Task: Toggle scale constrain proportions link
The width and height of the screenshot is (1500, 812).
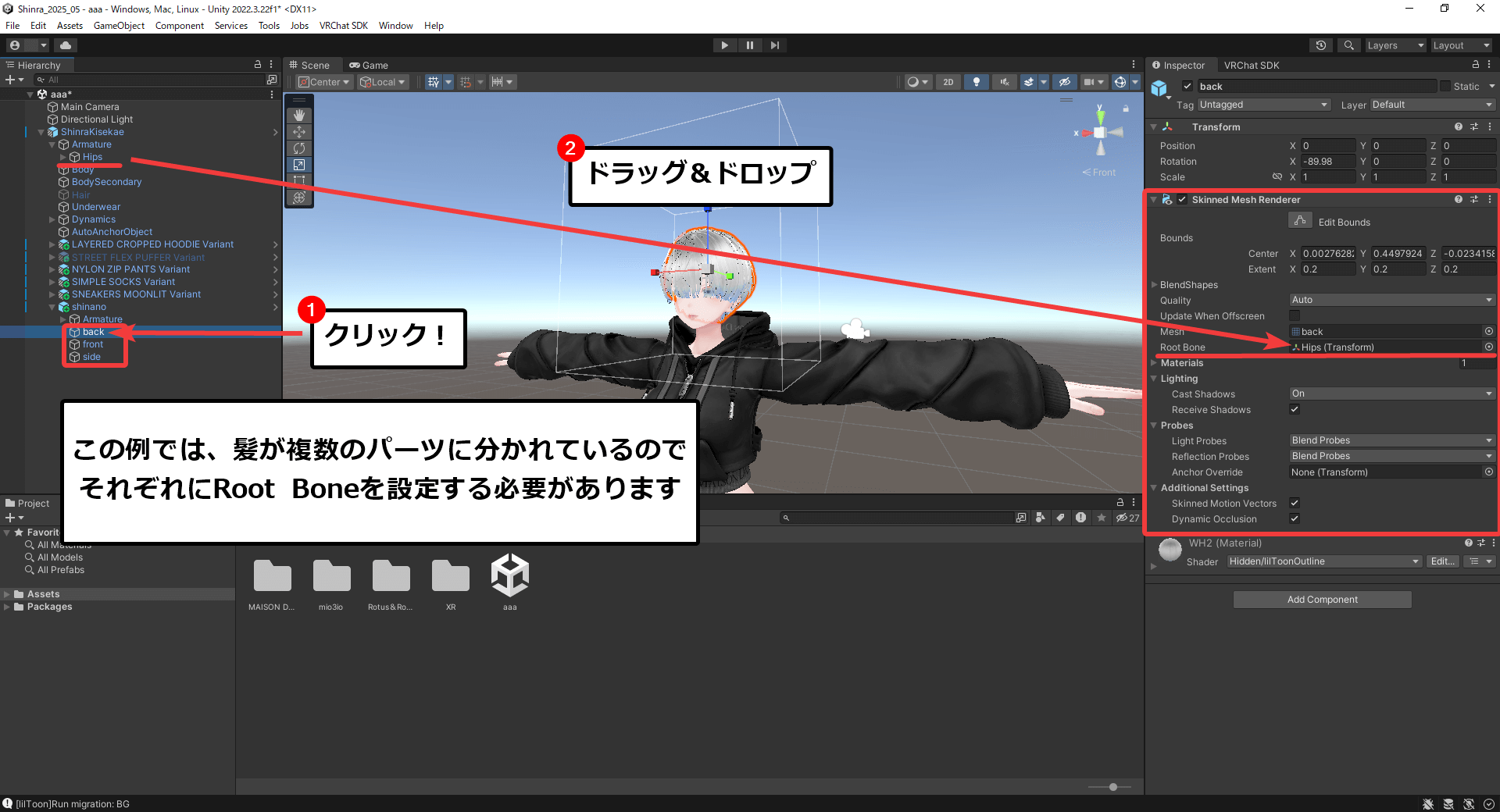Action: (1277, 177)
